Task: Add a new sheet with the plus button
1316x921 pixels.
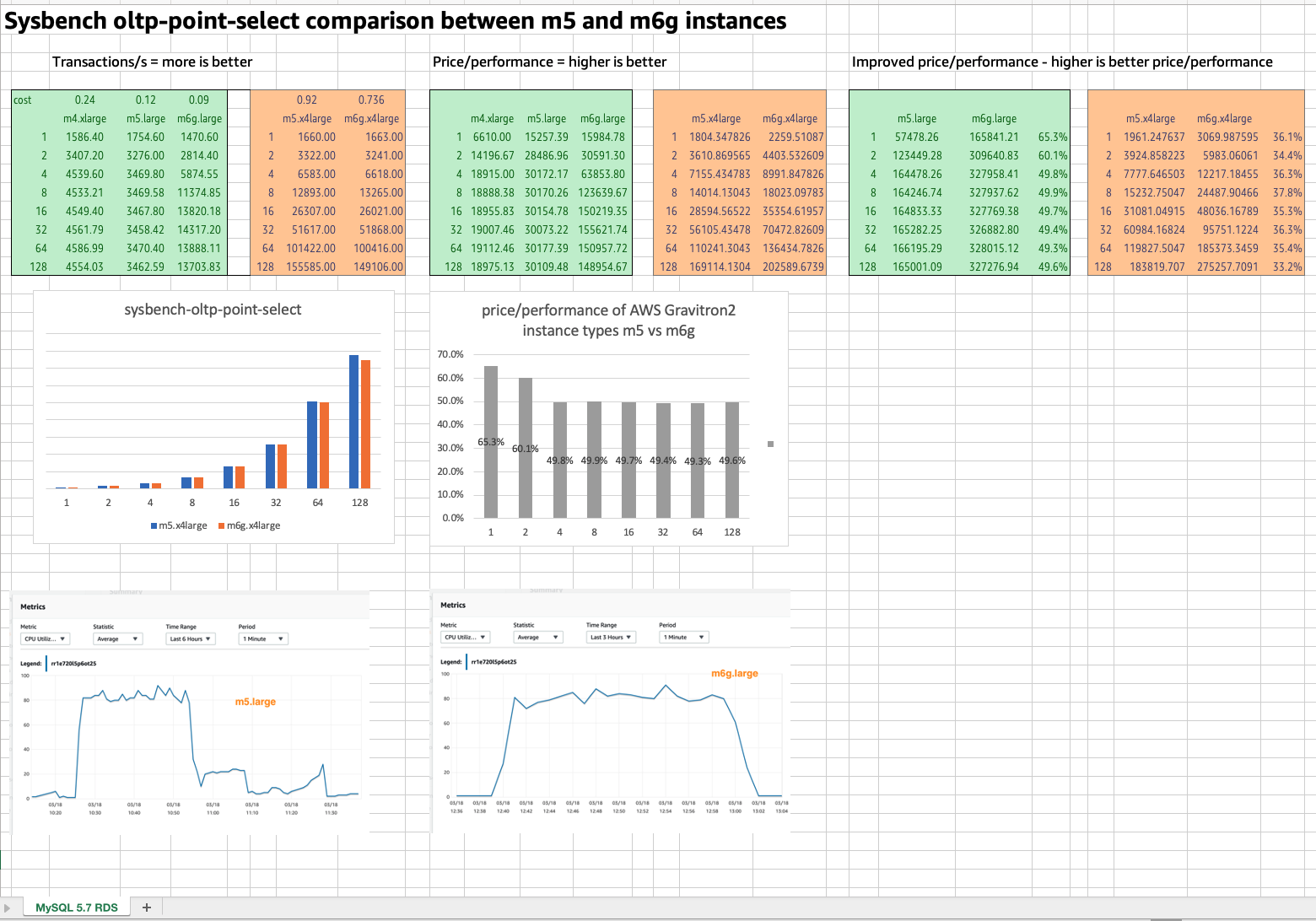Action: [x=147, y=908]
